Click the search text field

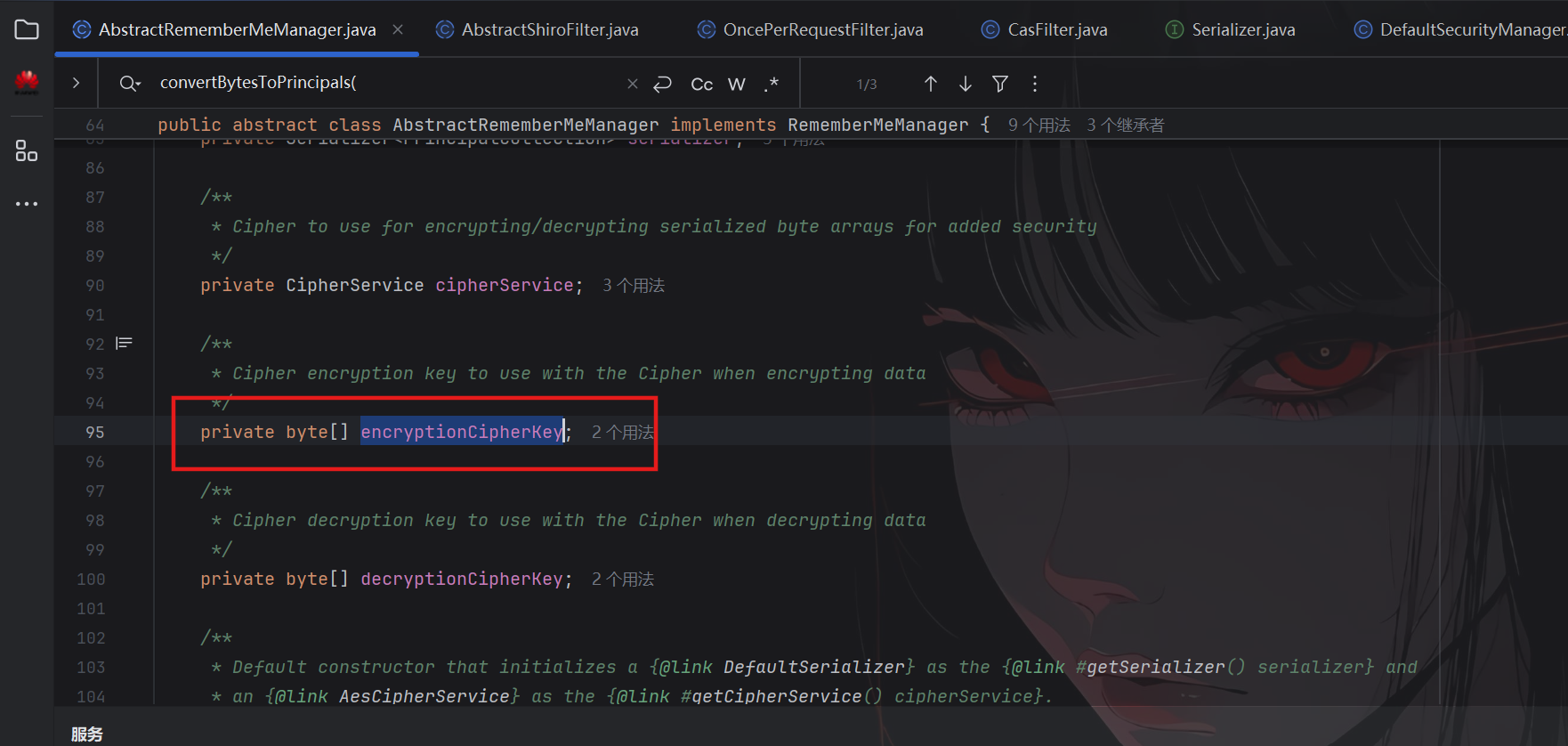click(x=387, y=83)
